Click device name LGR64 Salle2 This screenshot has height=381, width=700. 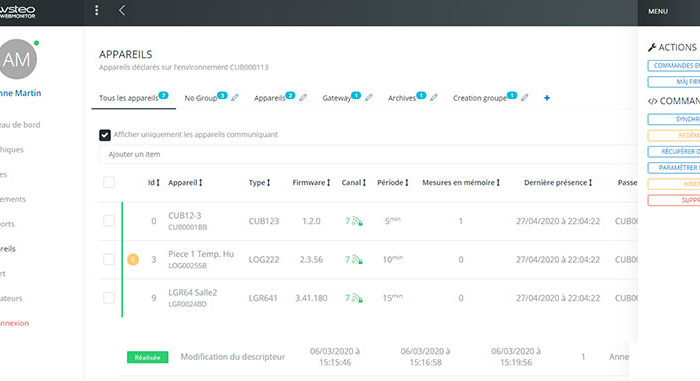click(192, 293)
